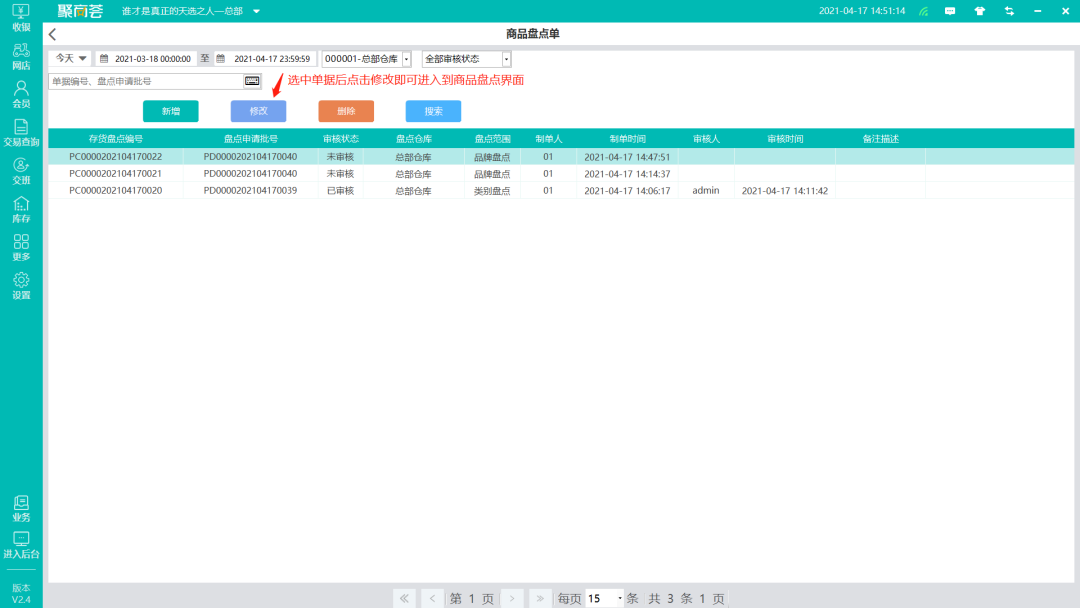Open the 设置 settings gear icon
1080x608 pixels.
(21, 285)
